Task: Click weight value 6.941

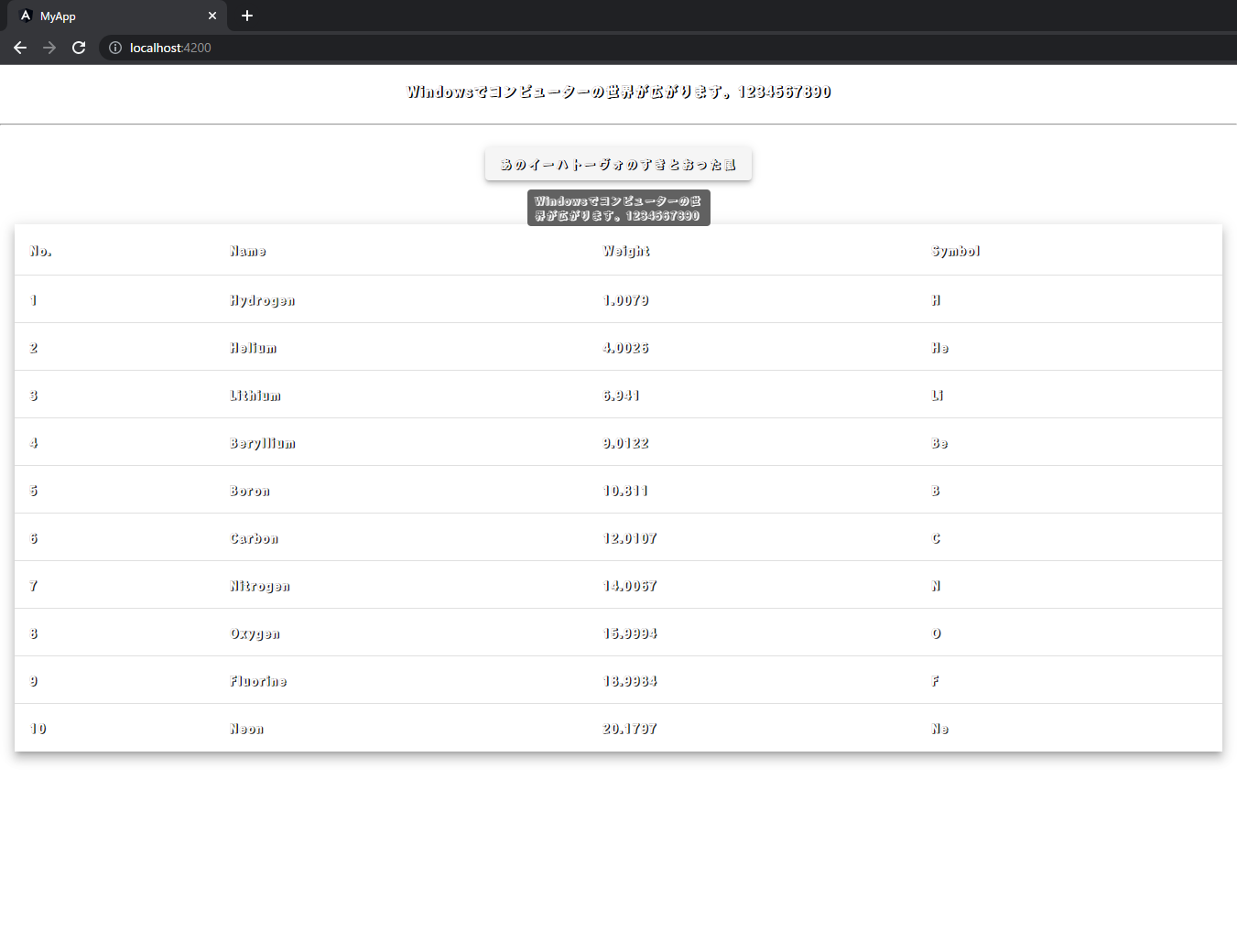Action: coord(622,395)
